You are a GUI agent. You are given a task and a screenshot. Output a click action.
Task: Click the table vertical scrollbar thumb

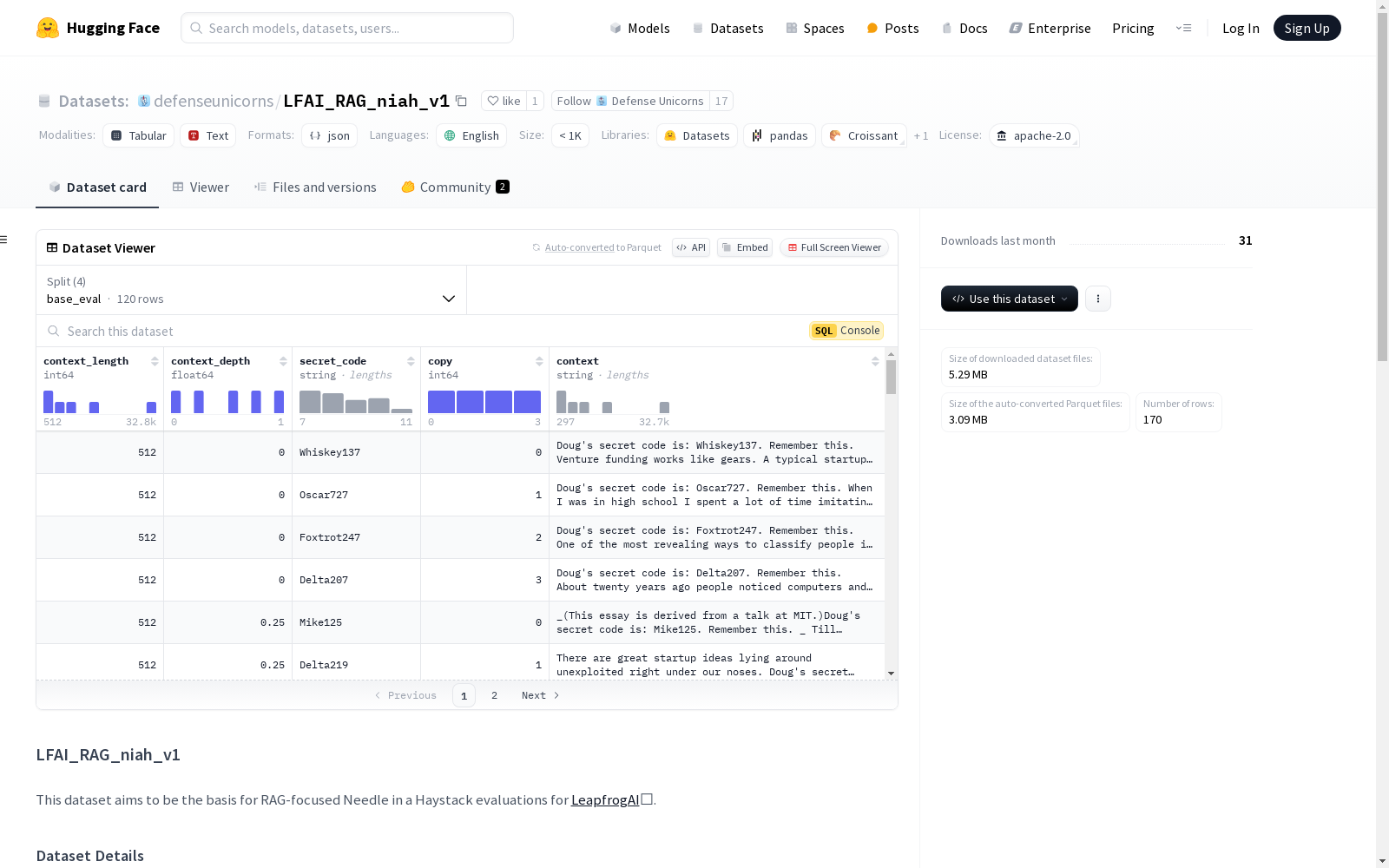coord(891,377)
